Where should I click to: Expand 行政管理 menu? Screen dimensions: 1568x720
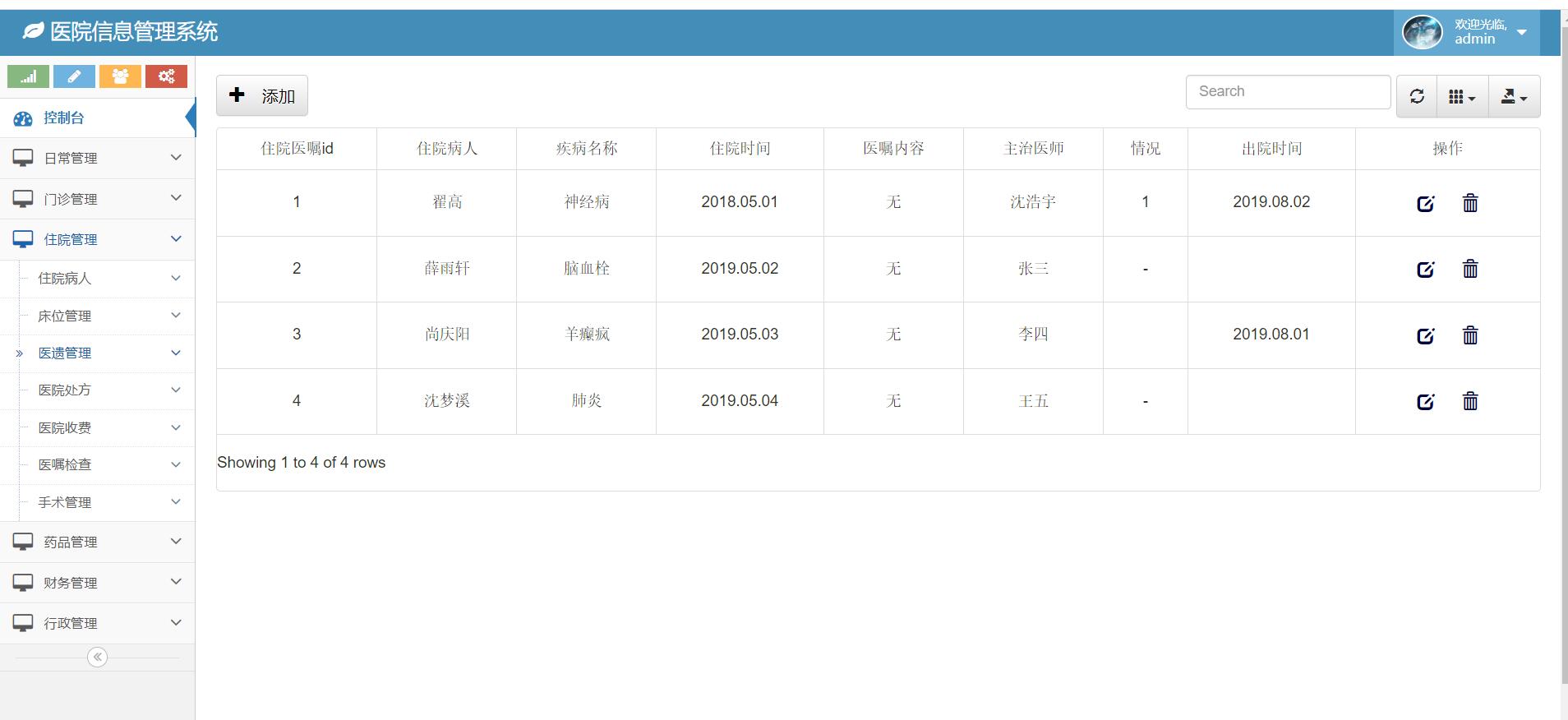point(97,623)
